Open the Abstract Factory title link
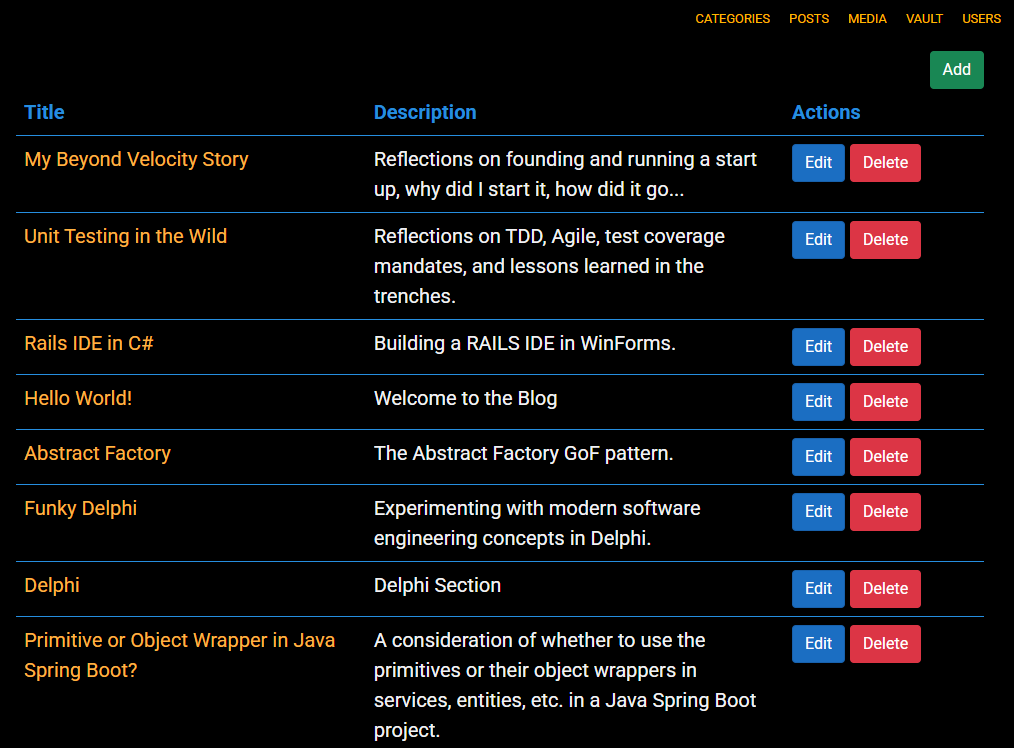 tap(98, 453)
